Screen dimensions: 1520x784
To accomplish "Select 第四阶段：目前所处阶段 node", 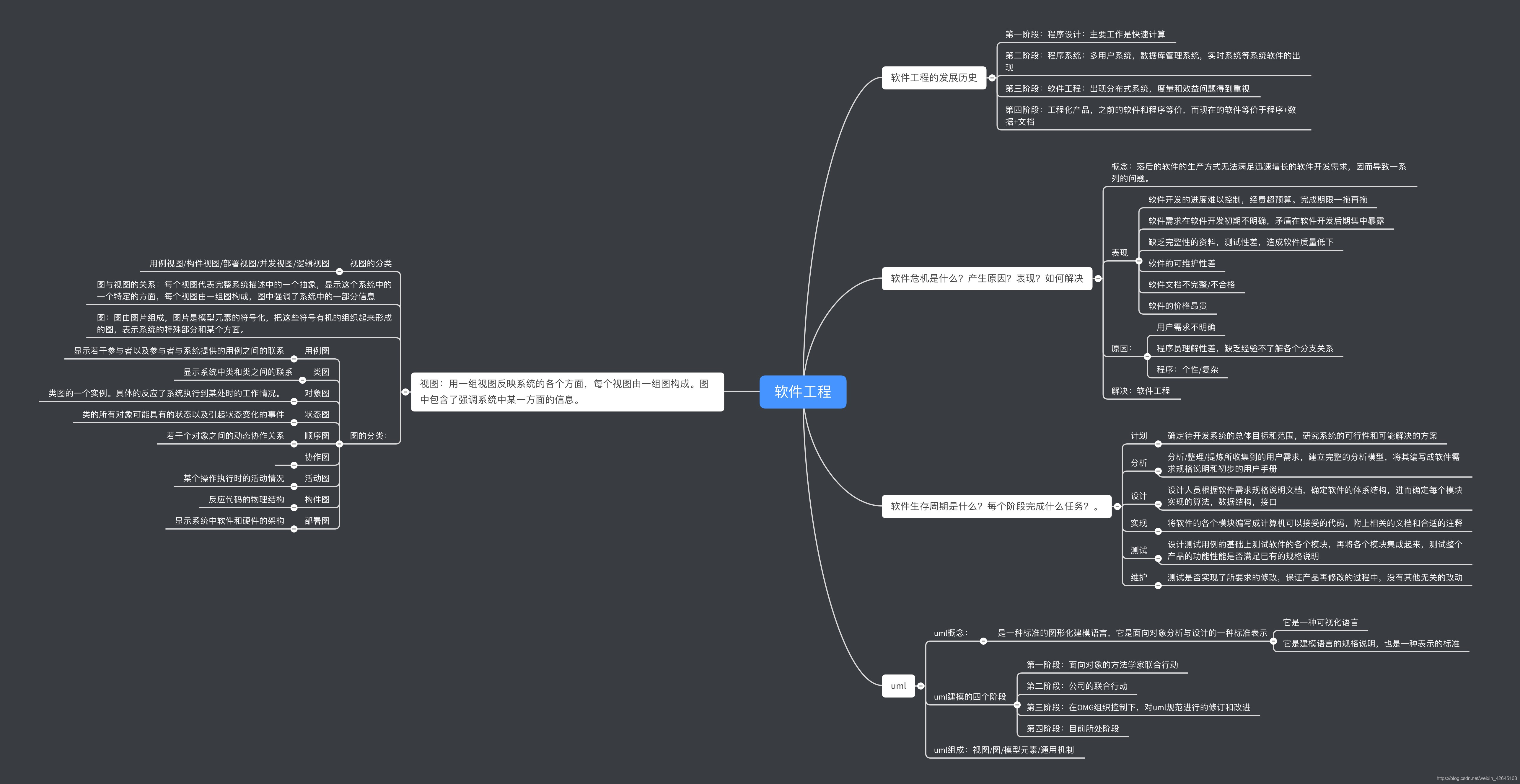I will pyautogui.click(x=1072, y=729).
